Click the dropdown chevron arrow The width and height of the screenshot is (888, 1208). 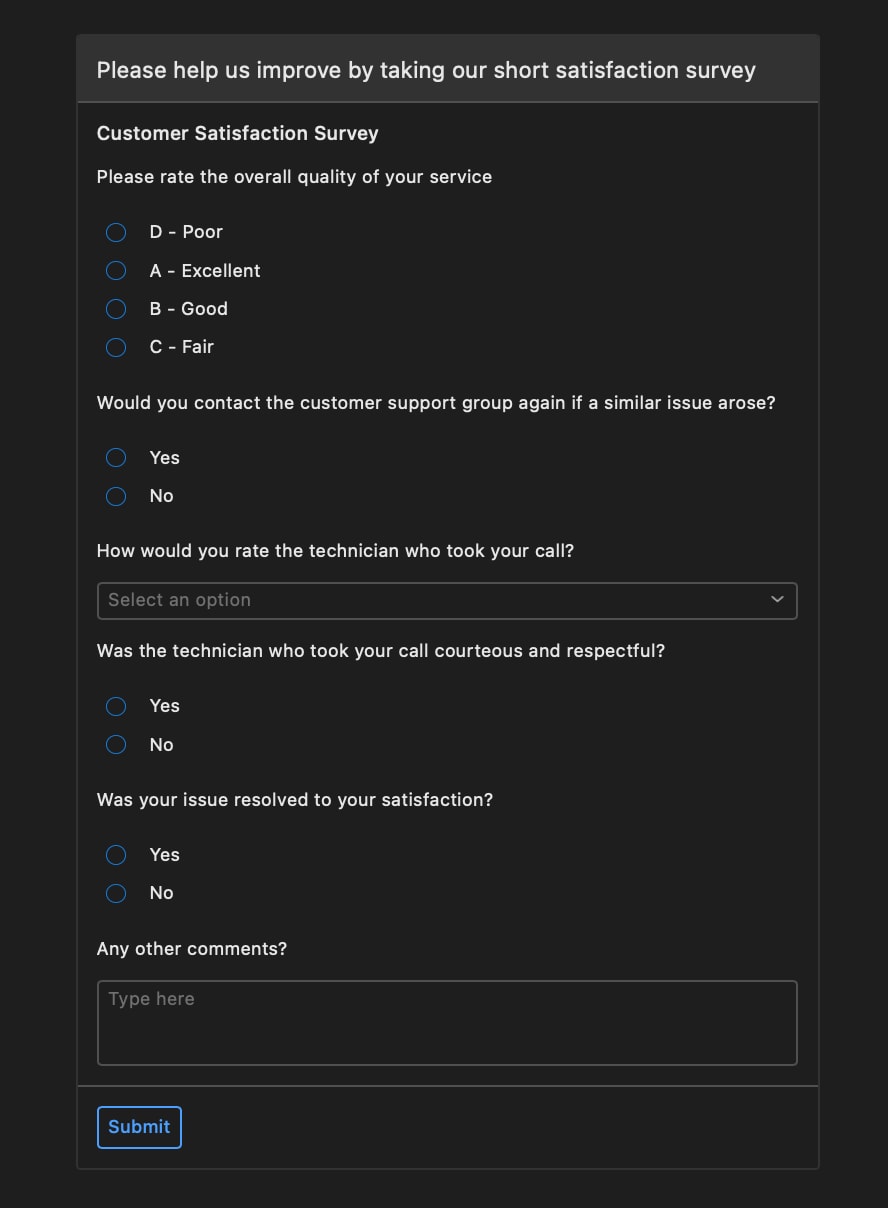click(777, 600)
